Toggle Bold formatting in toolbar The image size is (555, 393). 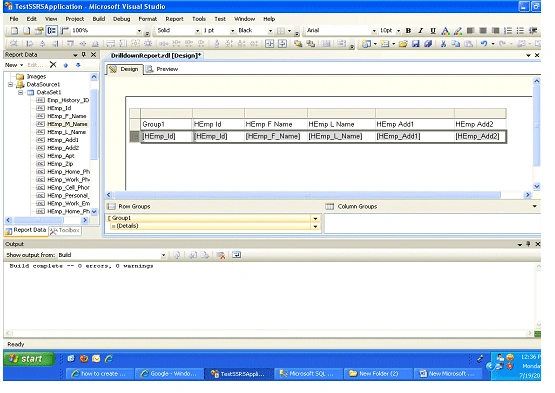click(x=408, y=31)
